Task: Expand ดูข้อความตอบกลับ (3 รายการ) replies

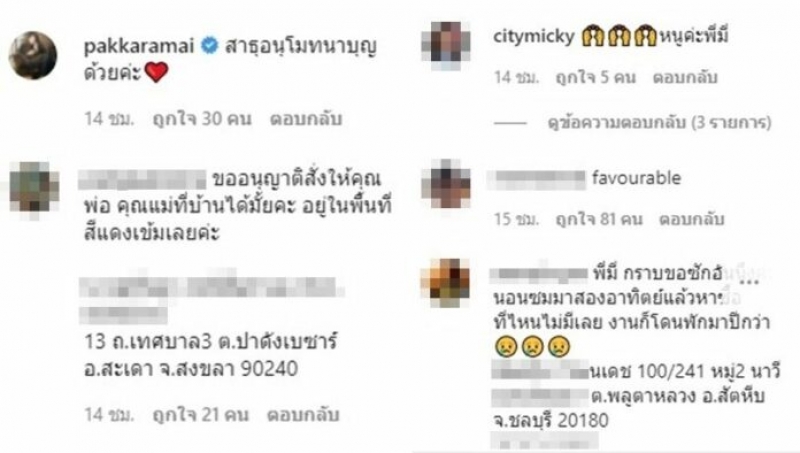Action: point(659,122)
